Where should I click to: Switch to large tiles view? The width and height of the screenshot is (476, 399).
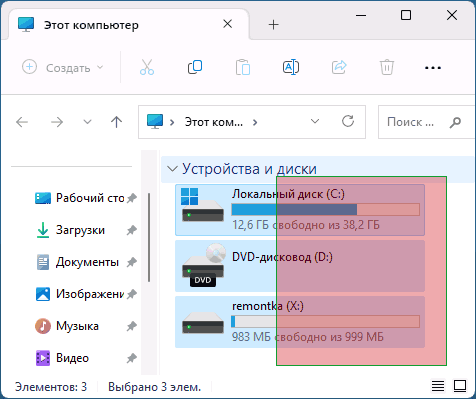460,386
